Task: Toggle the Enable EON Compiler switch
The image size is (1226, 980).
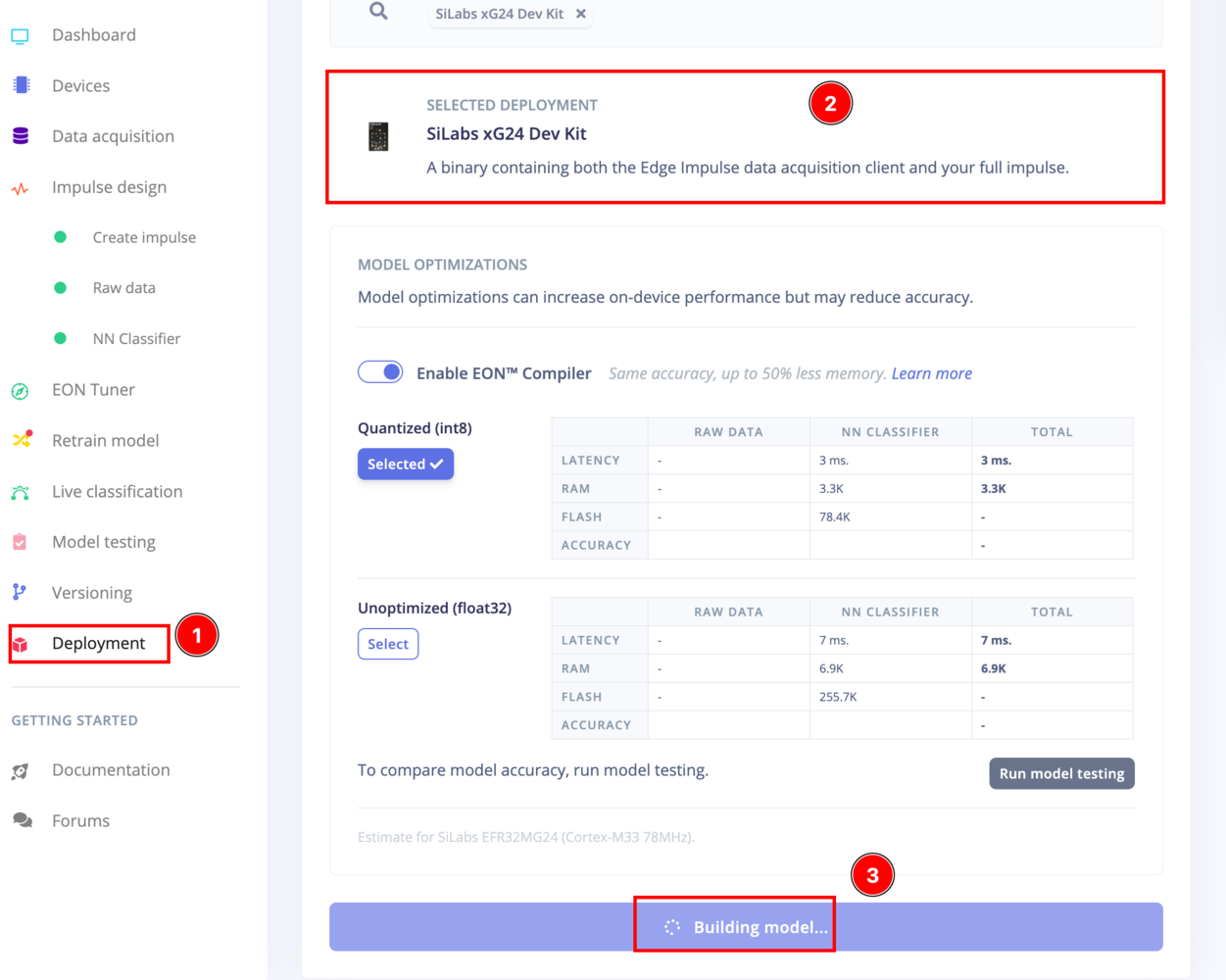Action: [x=380, y=372]
